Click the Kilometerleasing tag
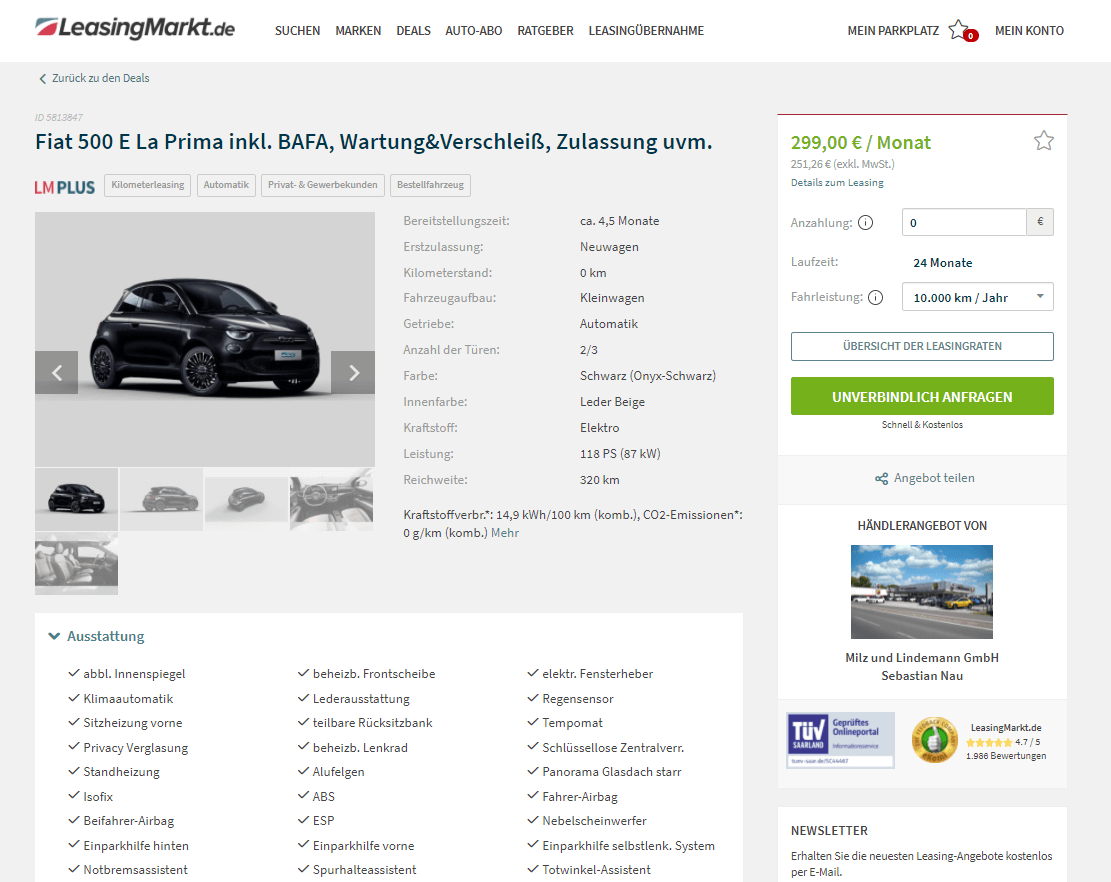Screen dimensions: 1111x882 [147, 185]
